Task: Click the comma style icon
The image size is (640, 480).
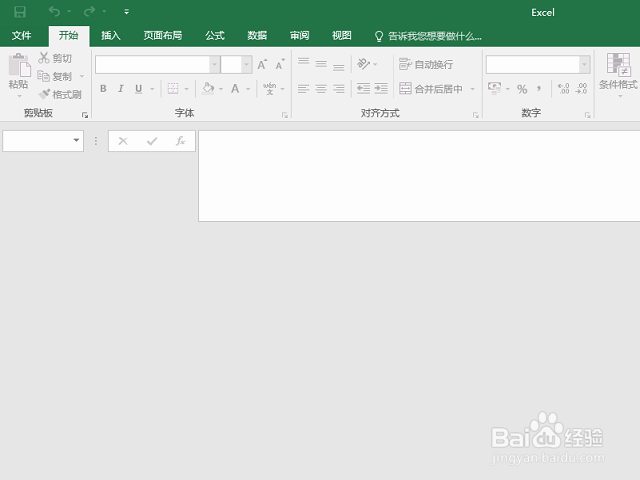Action: (539, 89)
